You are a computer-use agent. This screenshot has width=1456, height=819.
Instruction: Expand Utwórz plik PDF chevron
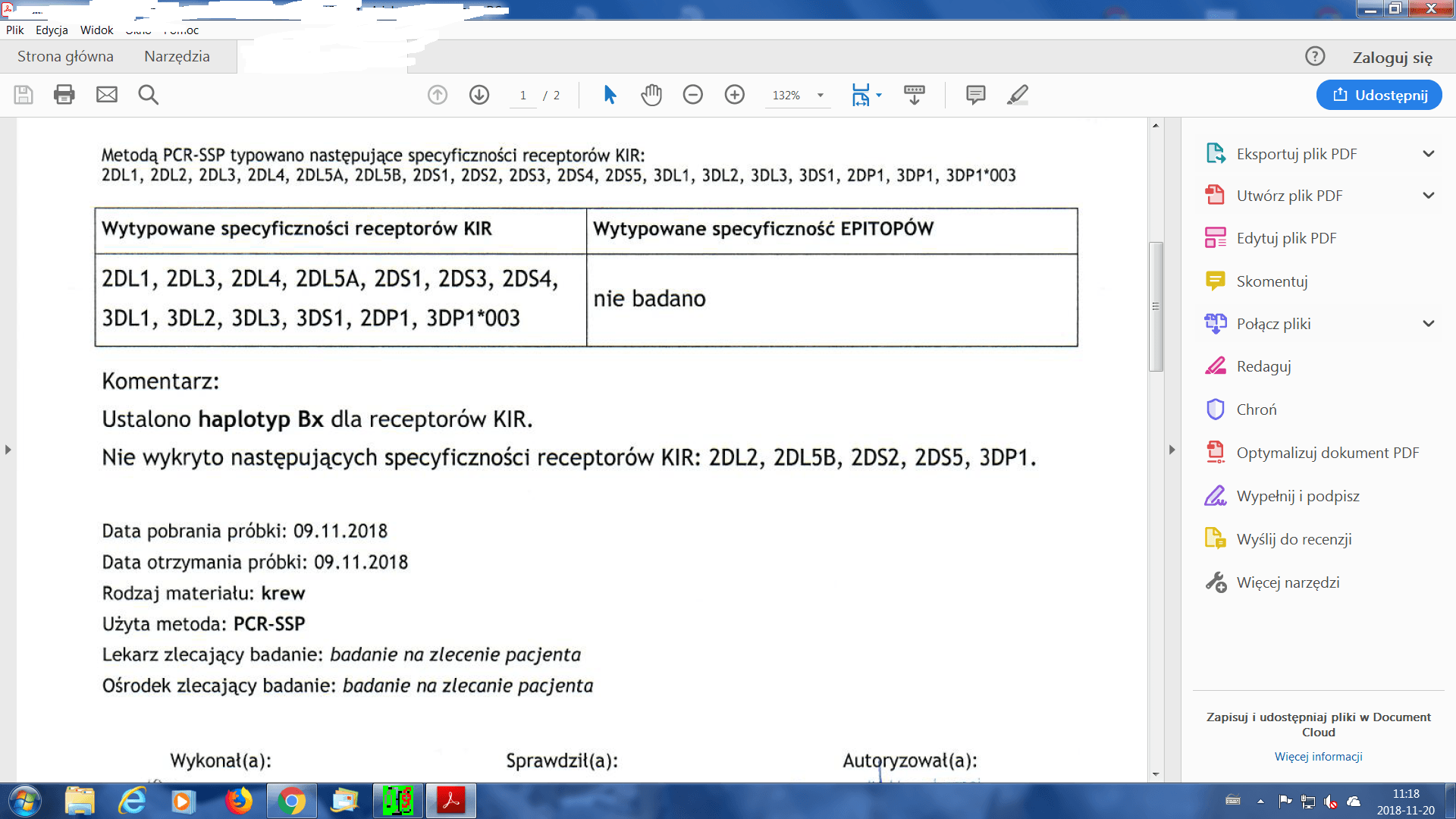1429,196
